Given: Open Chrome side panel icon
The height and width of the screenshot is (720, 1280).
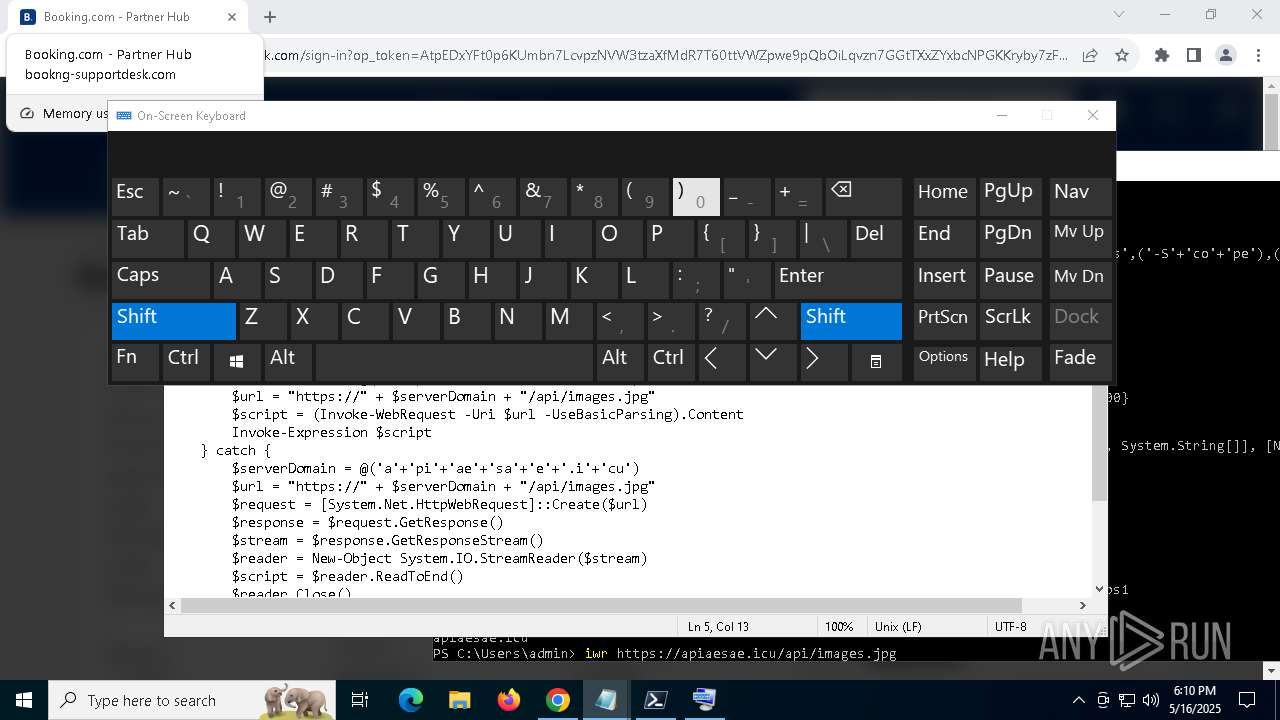Looking at the screenshot, I should pos(1193,55).
